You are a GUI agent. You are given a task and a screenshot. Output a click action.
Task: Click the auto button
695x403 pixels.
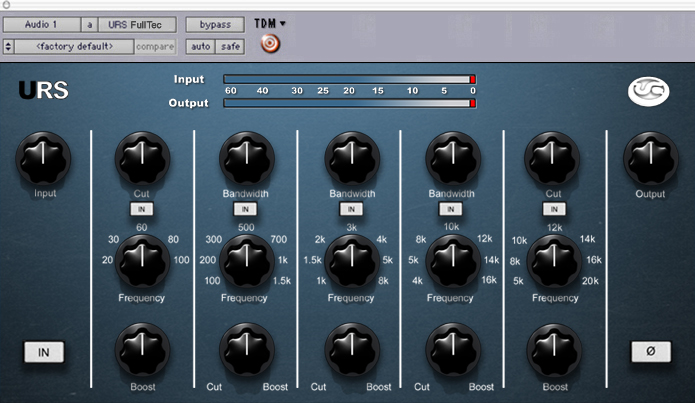tap(200, 47)
